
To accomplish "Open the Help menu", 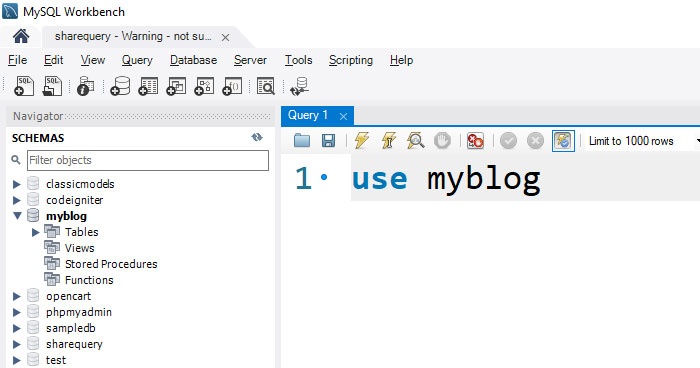I will pyautogui.click(x=401, y=60).
